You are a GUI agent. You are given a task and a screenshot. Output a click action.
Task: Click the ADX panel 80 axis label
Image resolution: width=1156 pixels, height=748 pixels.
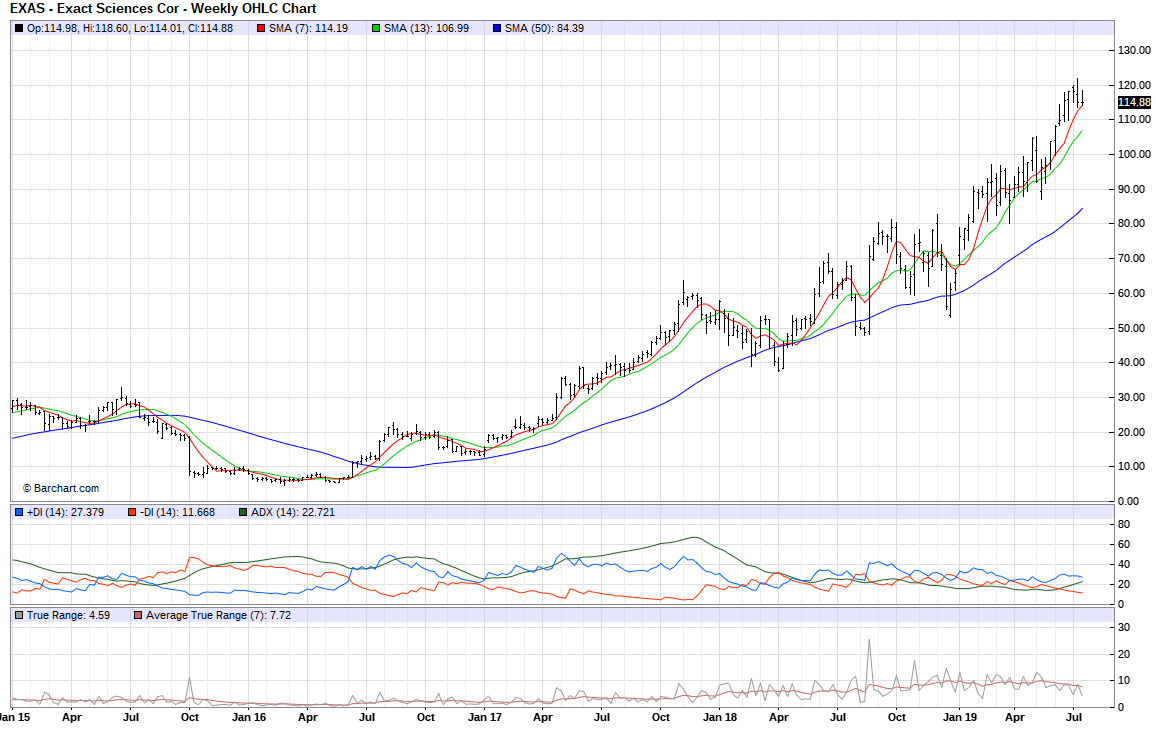tap(1124, 525)
